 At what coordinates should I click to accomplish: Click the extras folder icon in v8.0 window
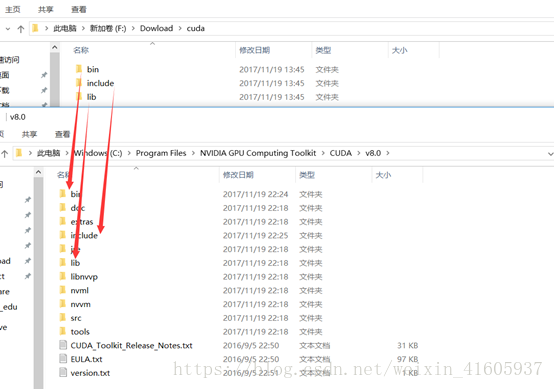tap(63, 221)
